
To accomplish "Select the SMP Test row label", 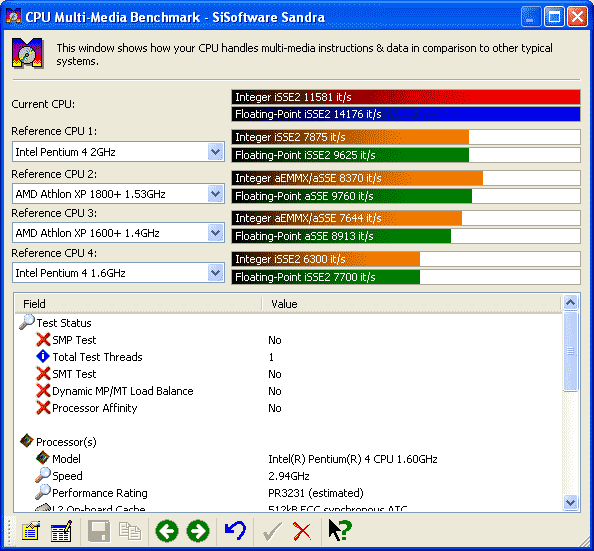I will [74, 340].
